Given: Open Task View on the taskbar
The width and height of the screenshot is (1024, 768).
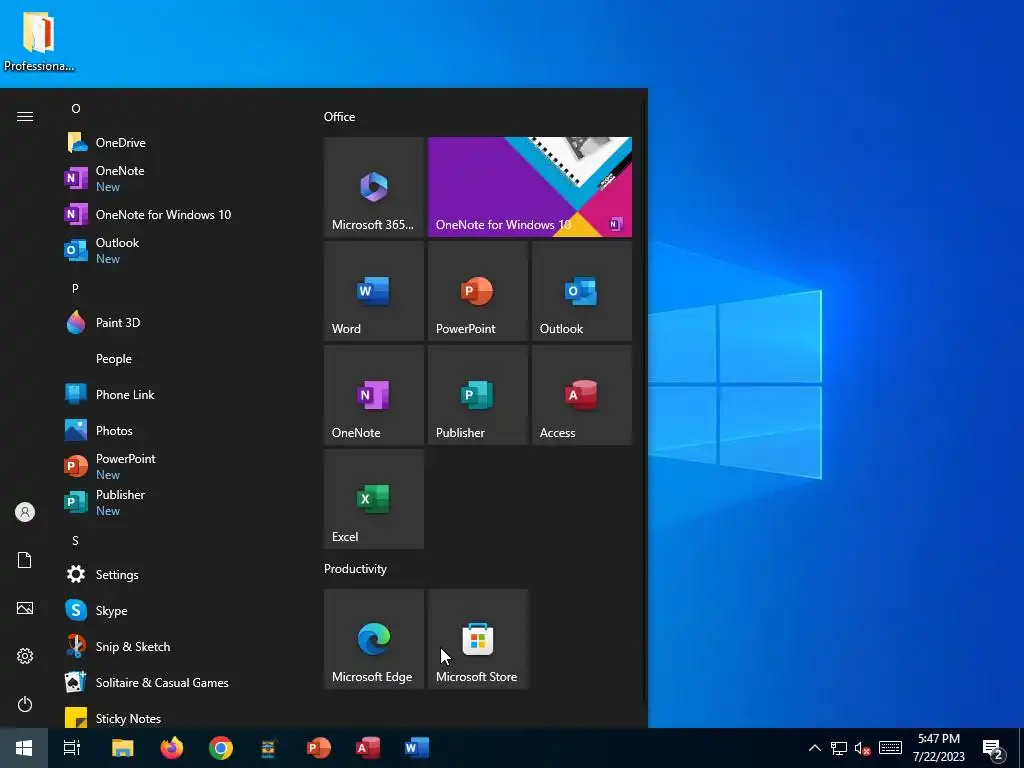Looking at the screenshot, I should (72, 748).
